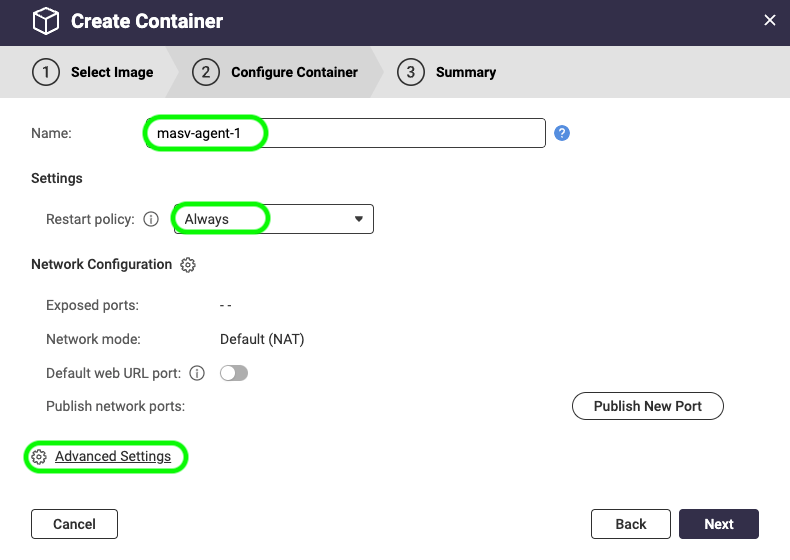
Task: Click the Default web URL port info icon
Action: 197,373
